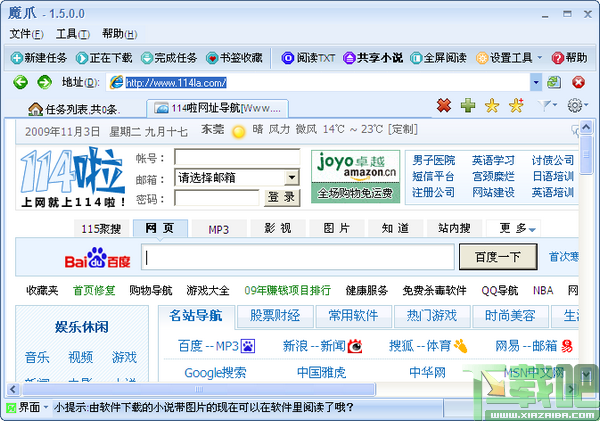
Task: Click the 密码 password field
Action: click(x=217, y=198)
